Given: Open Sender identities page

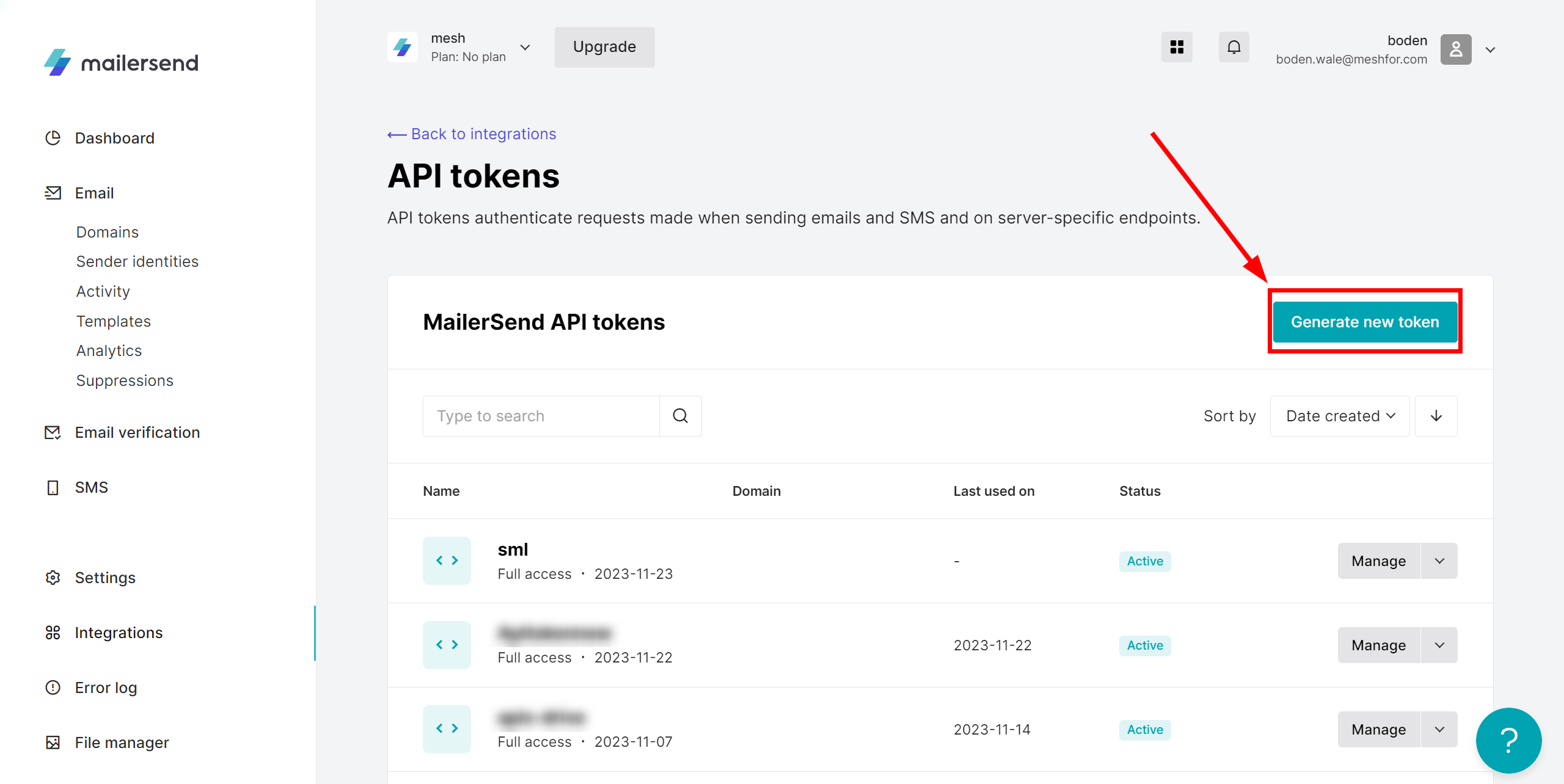Looking at the screenshot, I should pyautogui.click(x=137, y=261).
